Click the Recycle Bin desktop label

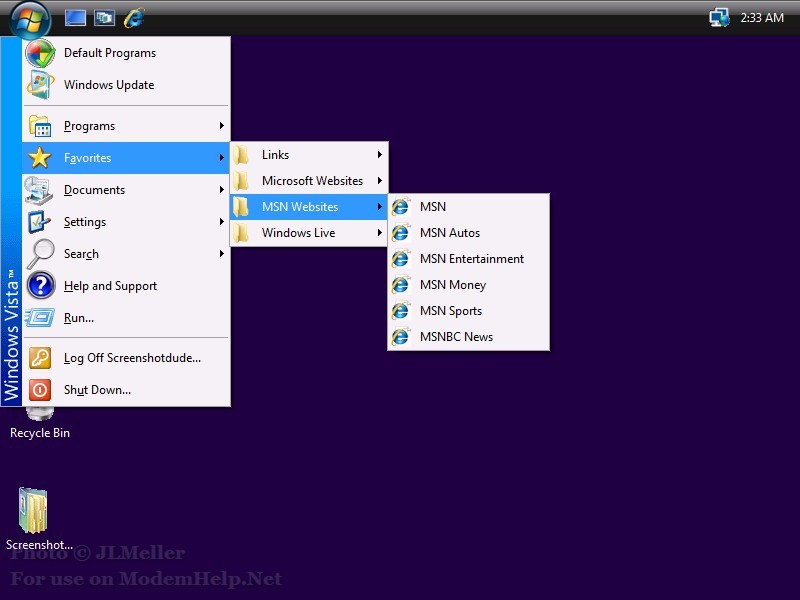40,433
